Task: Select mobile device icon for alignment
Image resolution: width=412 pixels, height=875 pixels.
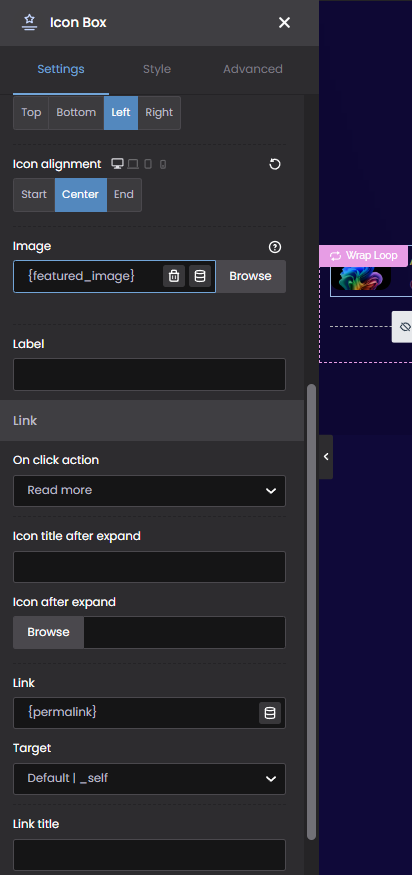Action: tap(162, 164)
